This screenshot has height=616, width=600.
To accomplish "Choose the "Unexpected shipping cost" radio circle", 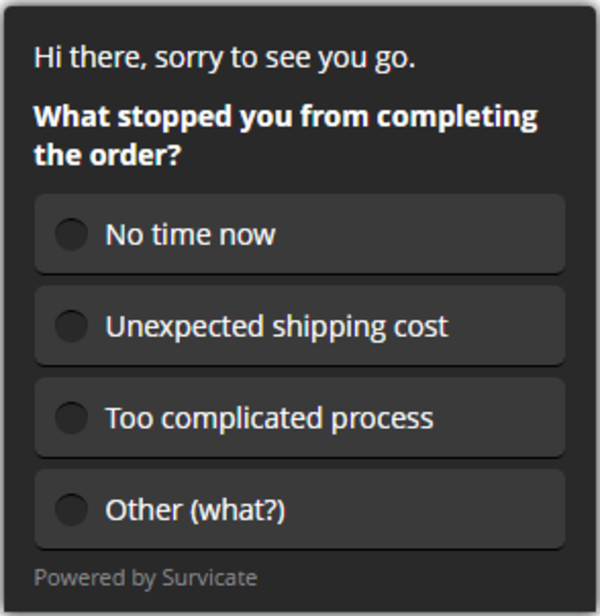I will tap(71, 326).
